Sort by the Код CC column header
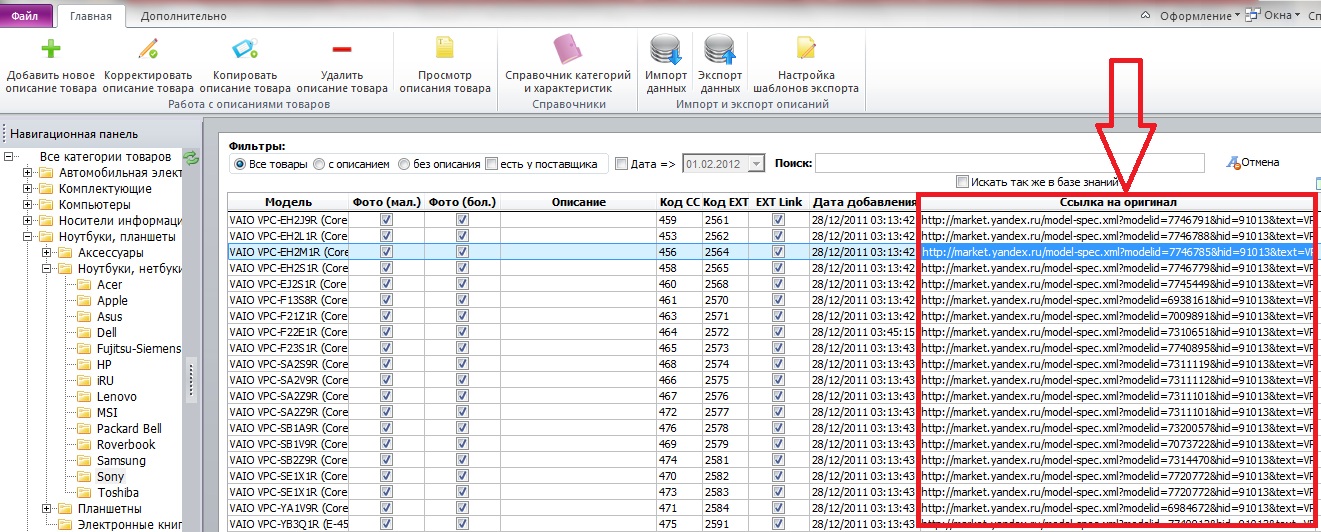This screenshot has width=1321, height=532. 679,202
